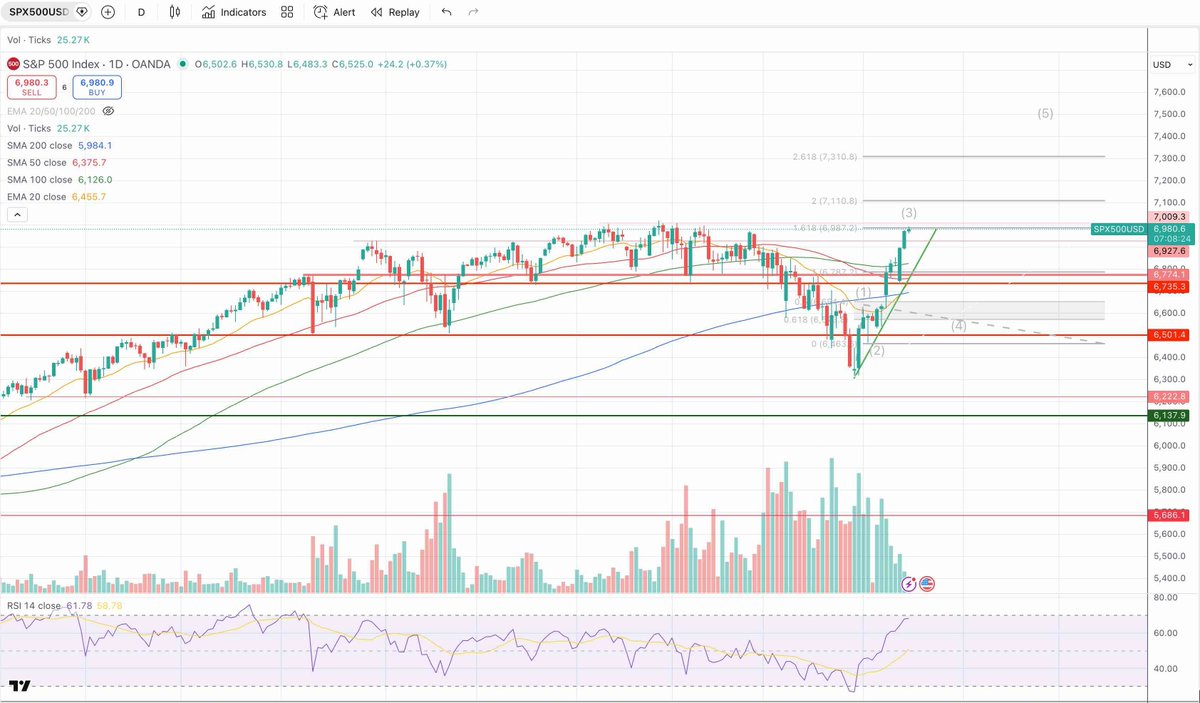Undo the last chart action

click(446, 12)
